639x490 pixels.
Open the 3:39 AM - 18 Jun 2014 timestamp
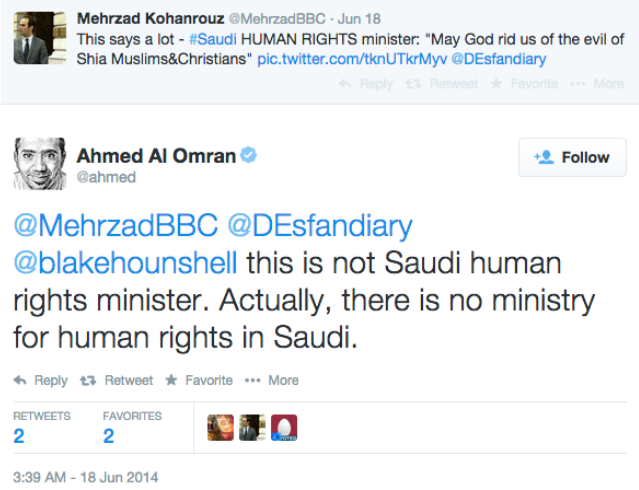pyautogui.click(x=85, y=476)
